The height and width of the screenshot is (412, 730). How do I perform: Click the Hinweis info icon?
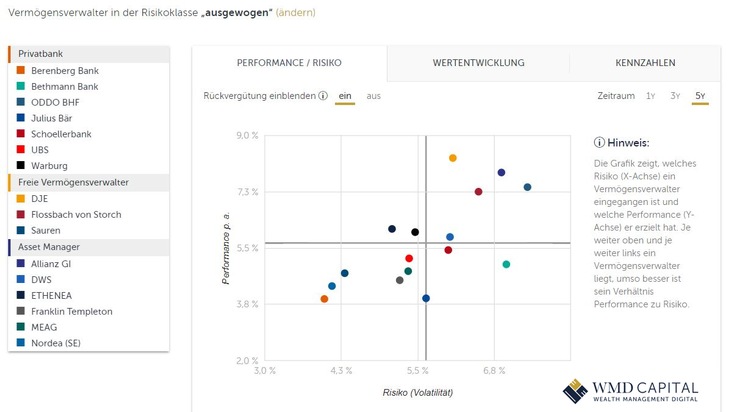pos(599,143)
